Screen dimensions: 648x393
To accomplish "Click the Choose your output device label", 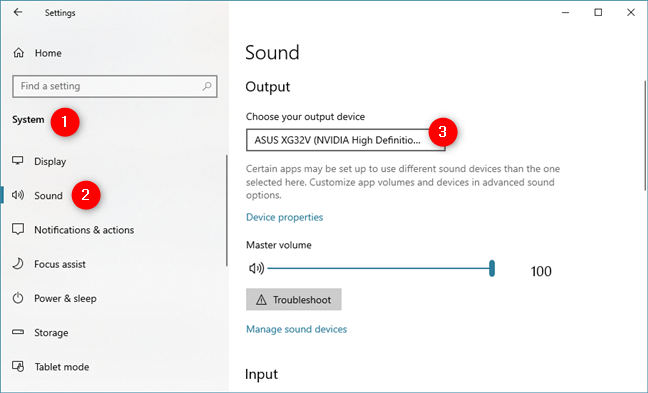I will coord(305,117).
